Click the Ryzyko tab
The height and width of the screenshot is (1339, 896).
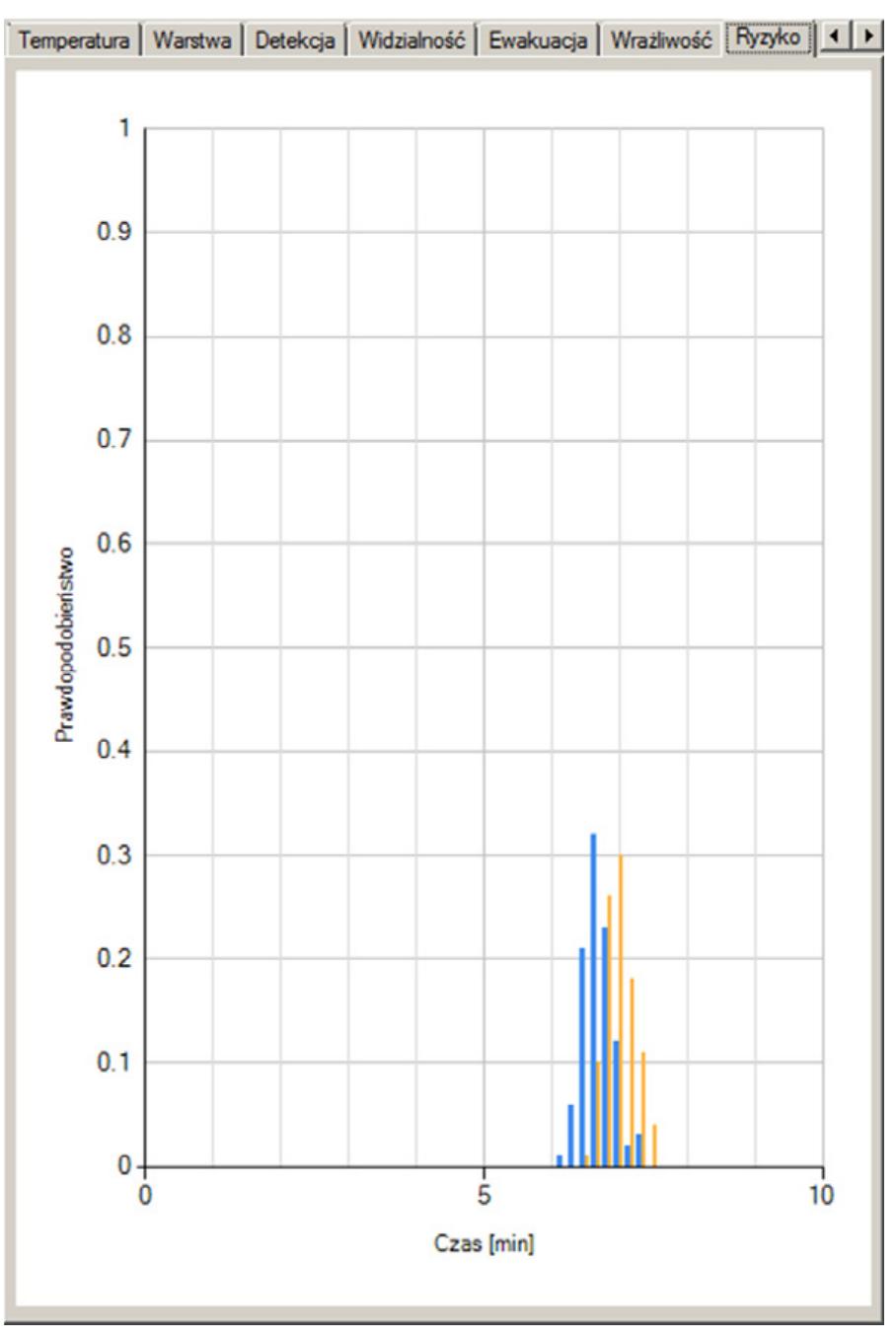[772, 38]
